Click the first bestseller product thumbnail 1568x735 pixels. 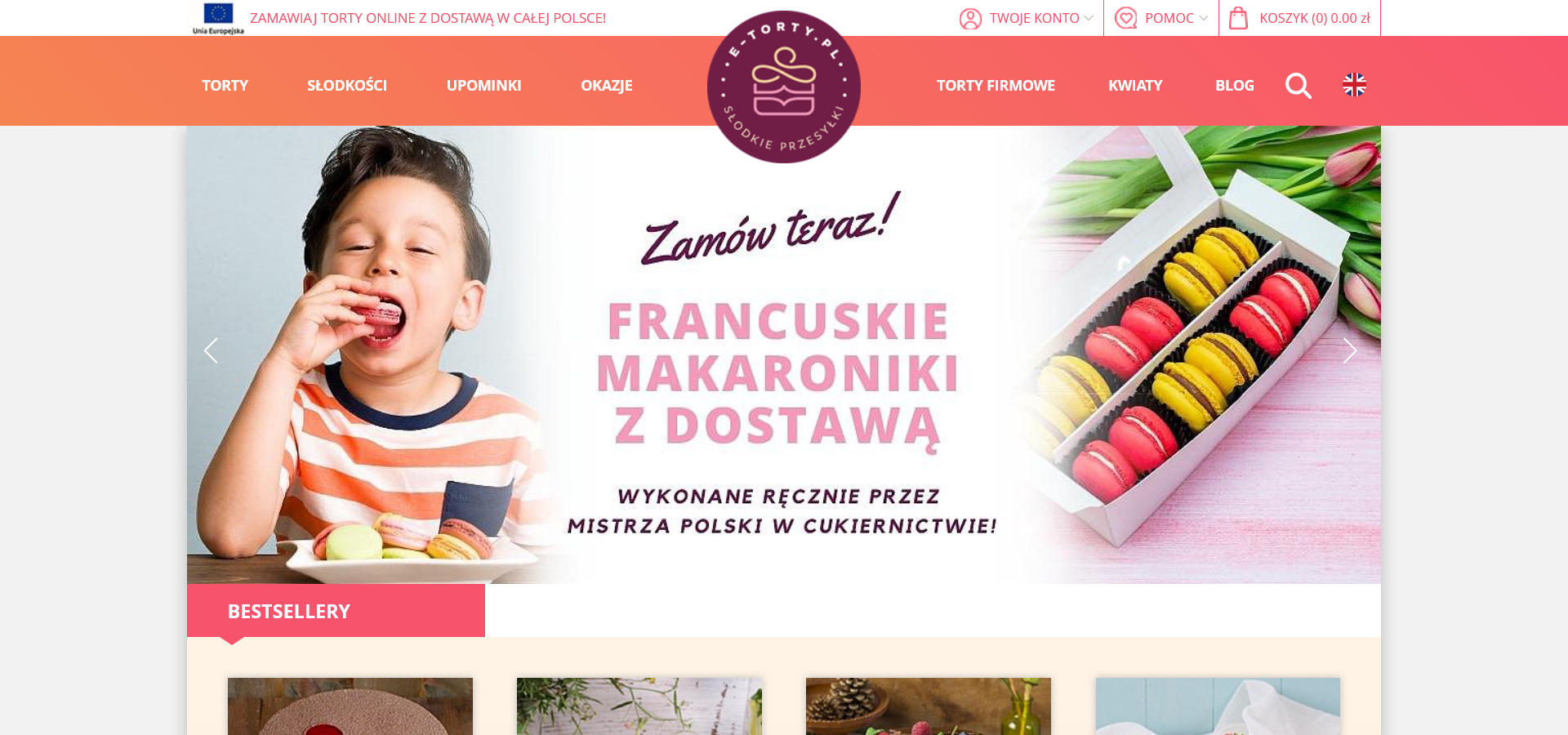click(x=350, y=706)
